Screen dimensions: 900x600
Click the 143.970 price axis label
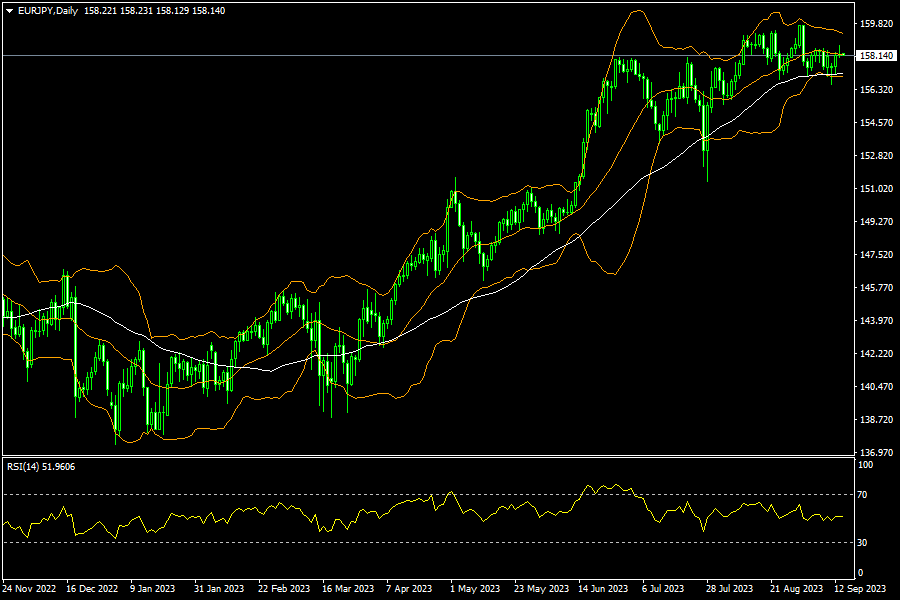[877, 320]
